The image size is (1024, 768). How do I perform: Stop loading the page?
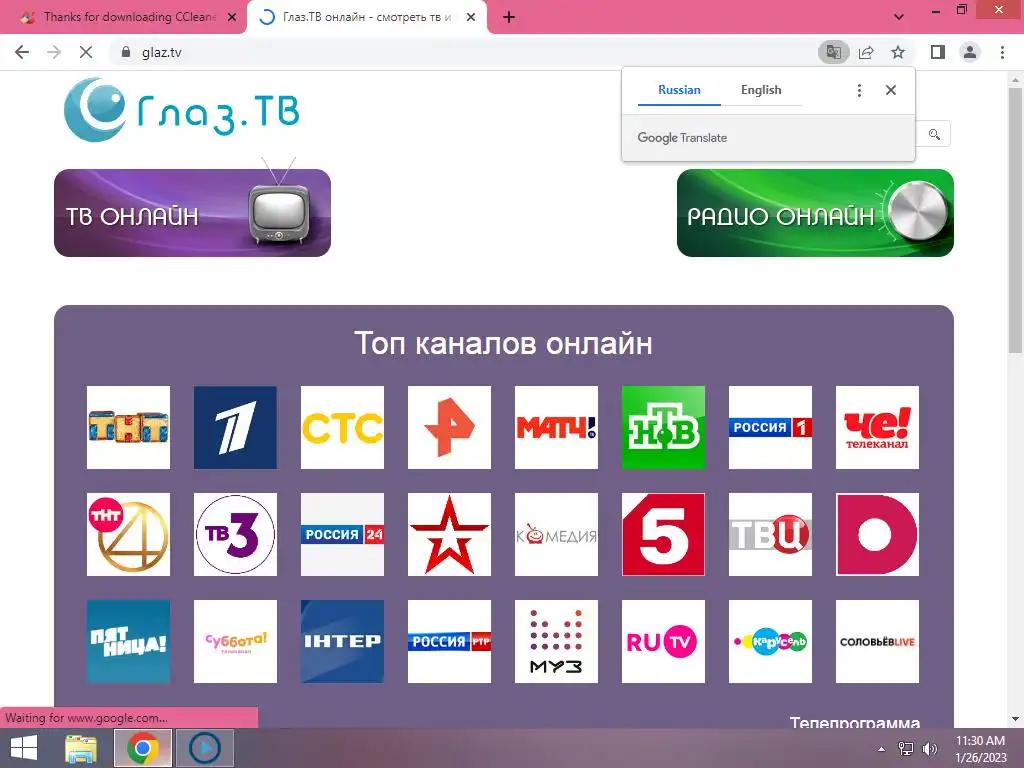pos(86,52)
